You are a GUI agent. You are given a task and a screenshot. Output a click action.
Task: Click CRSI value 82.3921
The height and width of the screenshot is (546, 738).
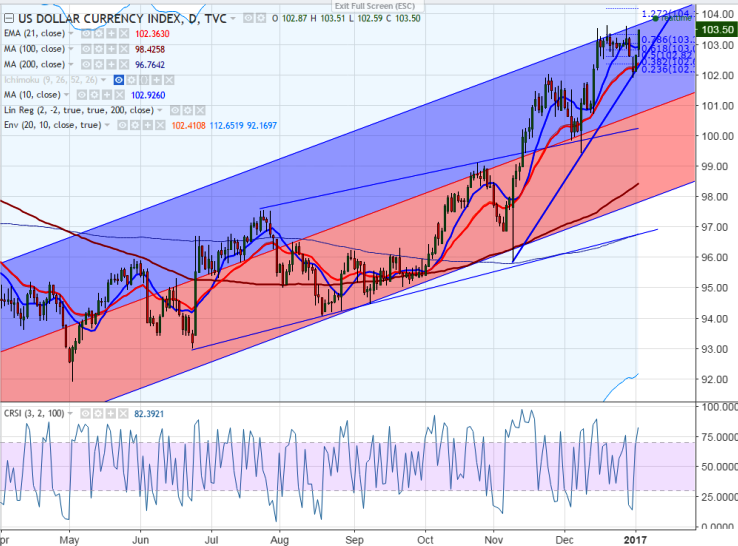tap(149, 414)
